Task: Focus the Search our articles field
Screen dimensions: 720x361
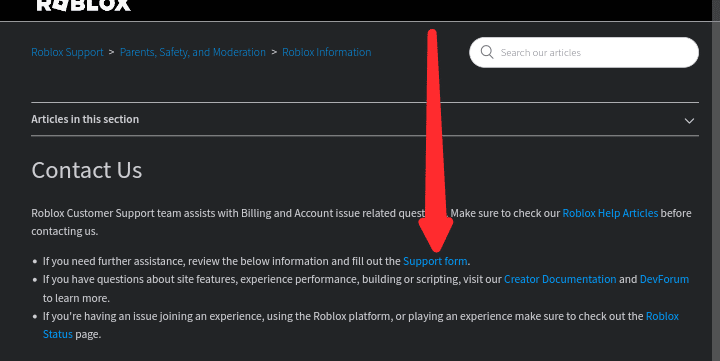Action: pos(584,52)
